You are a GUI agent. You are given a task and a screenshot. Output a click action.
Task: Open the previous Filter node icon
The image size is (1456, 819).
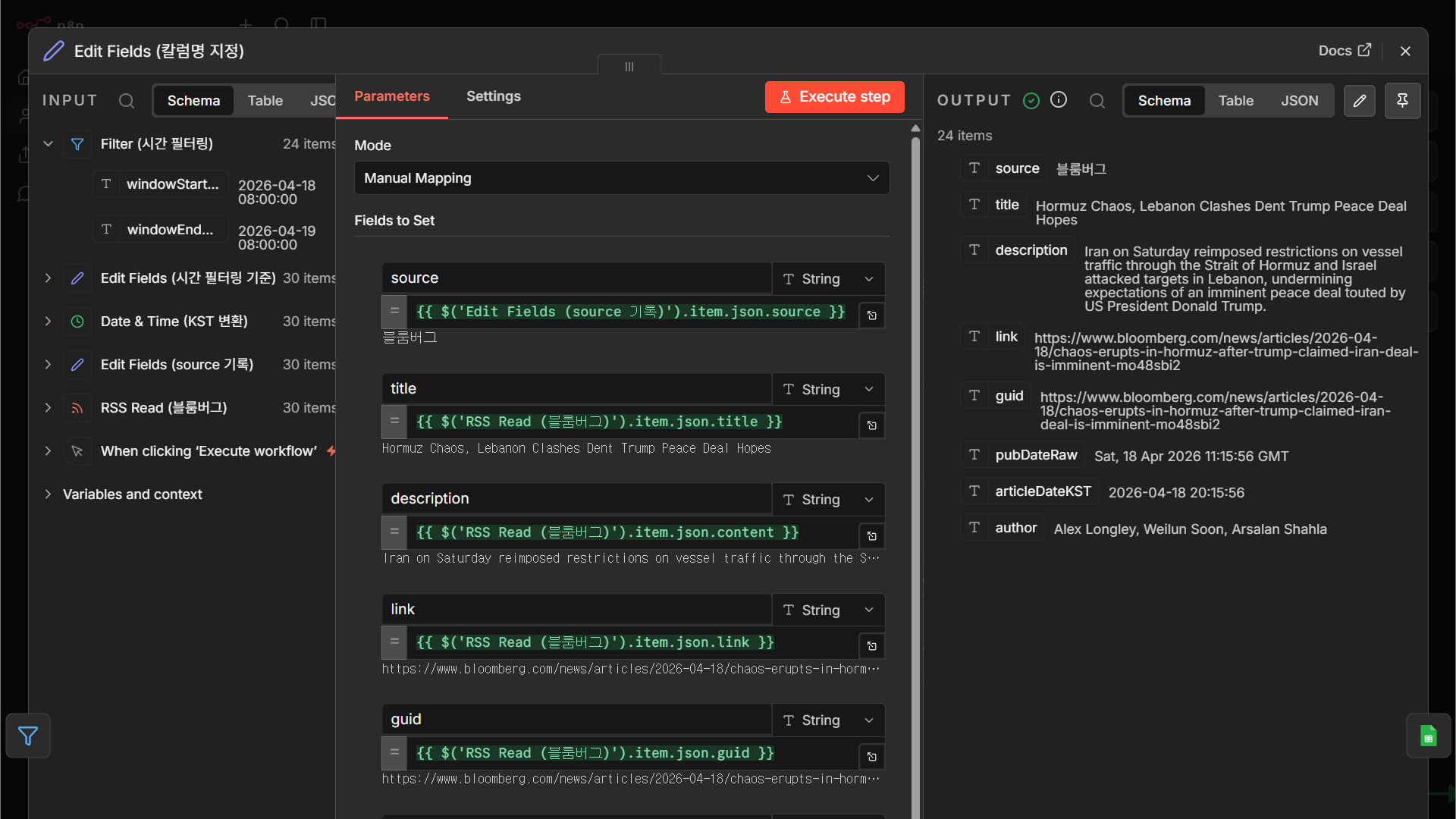pos(28,736)
